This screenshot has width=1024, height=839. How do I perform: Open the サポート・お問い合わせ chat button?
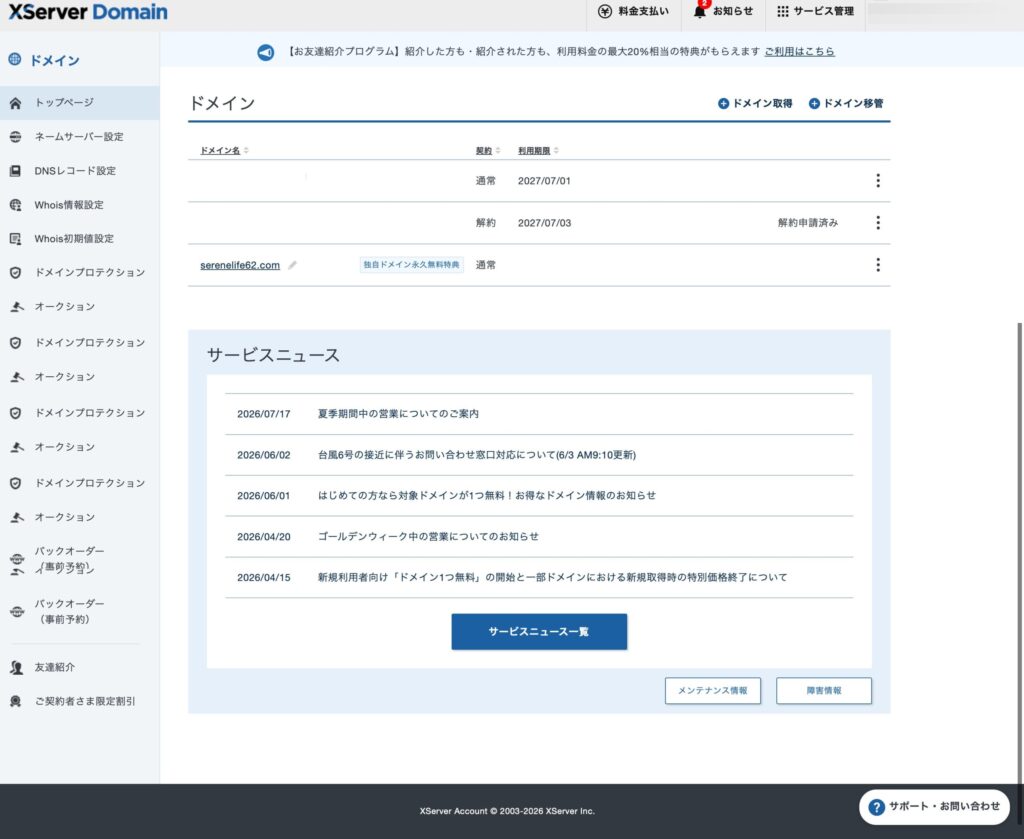pyautogui.click(x=934, y=807)
